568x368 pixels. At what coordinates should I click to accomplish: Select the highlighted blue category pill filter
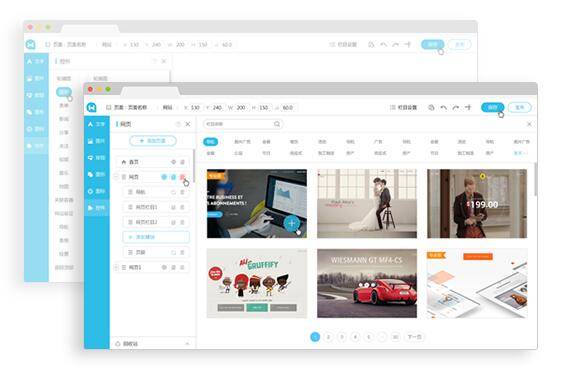click(x=210, y=142)
